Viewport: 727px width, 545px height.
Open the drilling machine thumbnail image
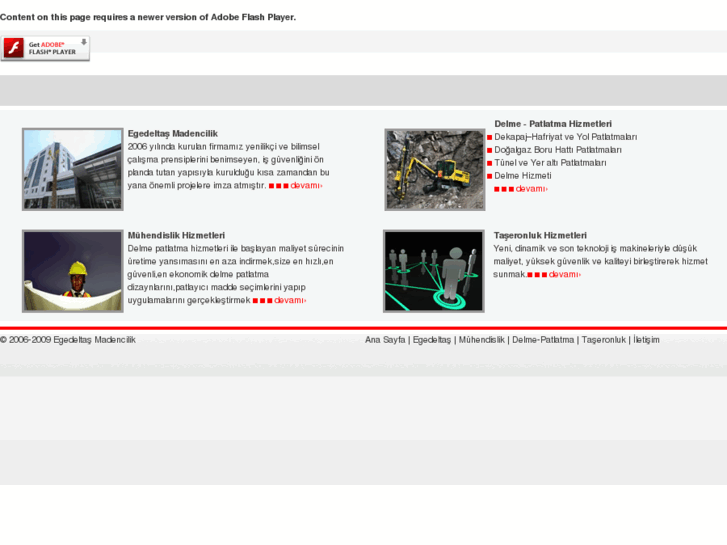[435, 170]
